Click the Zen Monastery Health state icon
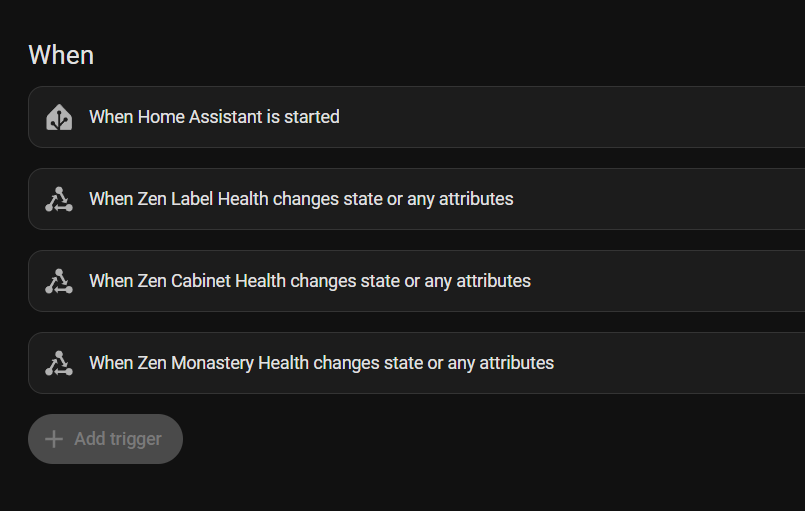 pyautogui.click(x=59, y=363)
